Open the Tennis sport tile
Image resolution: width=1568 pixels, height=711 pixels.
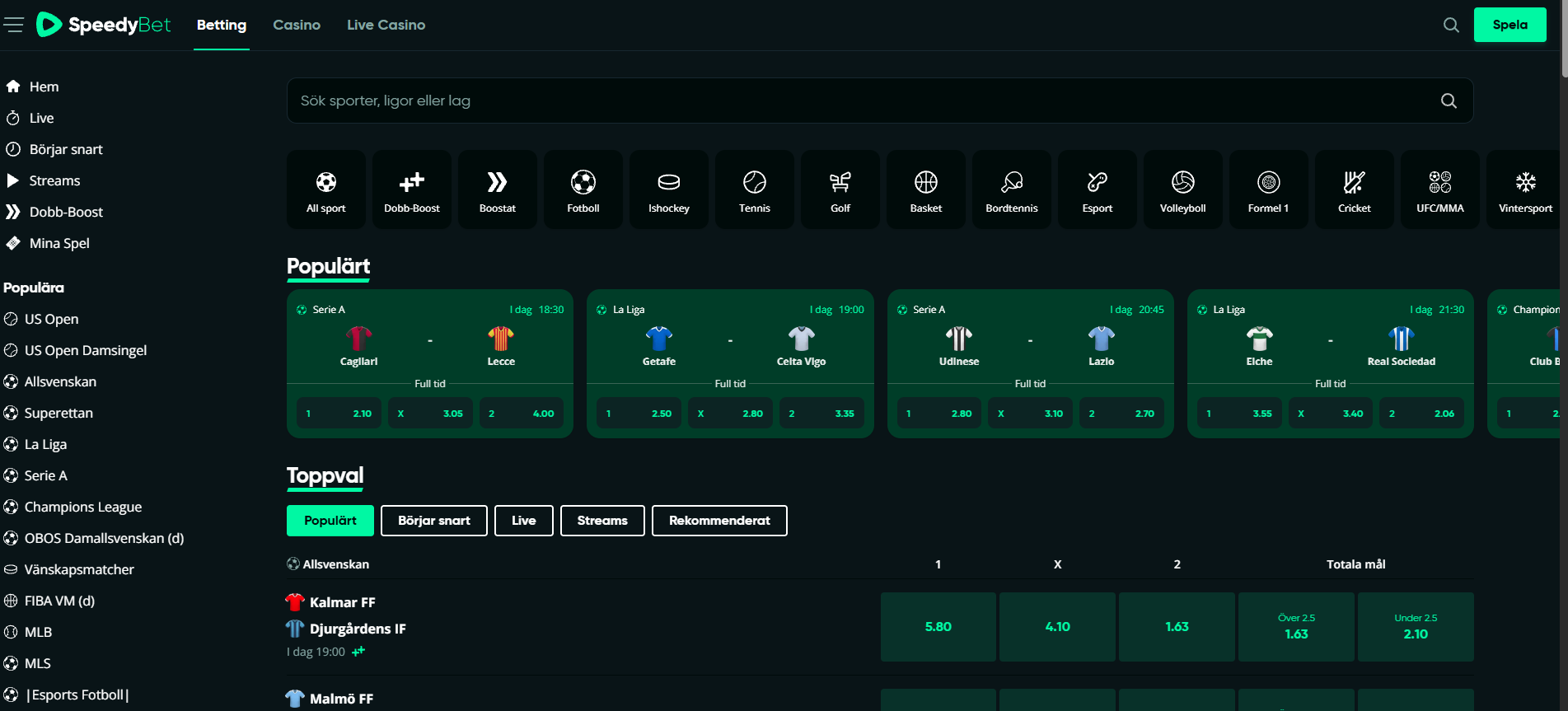click(755, 189)
